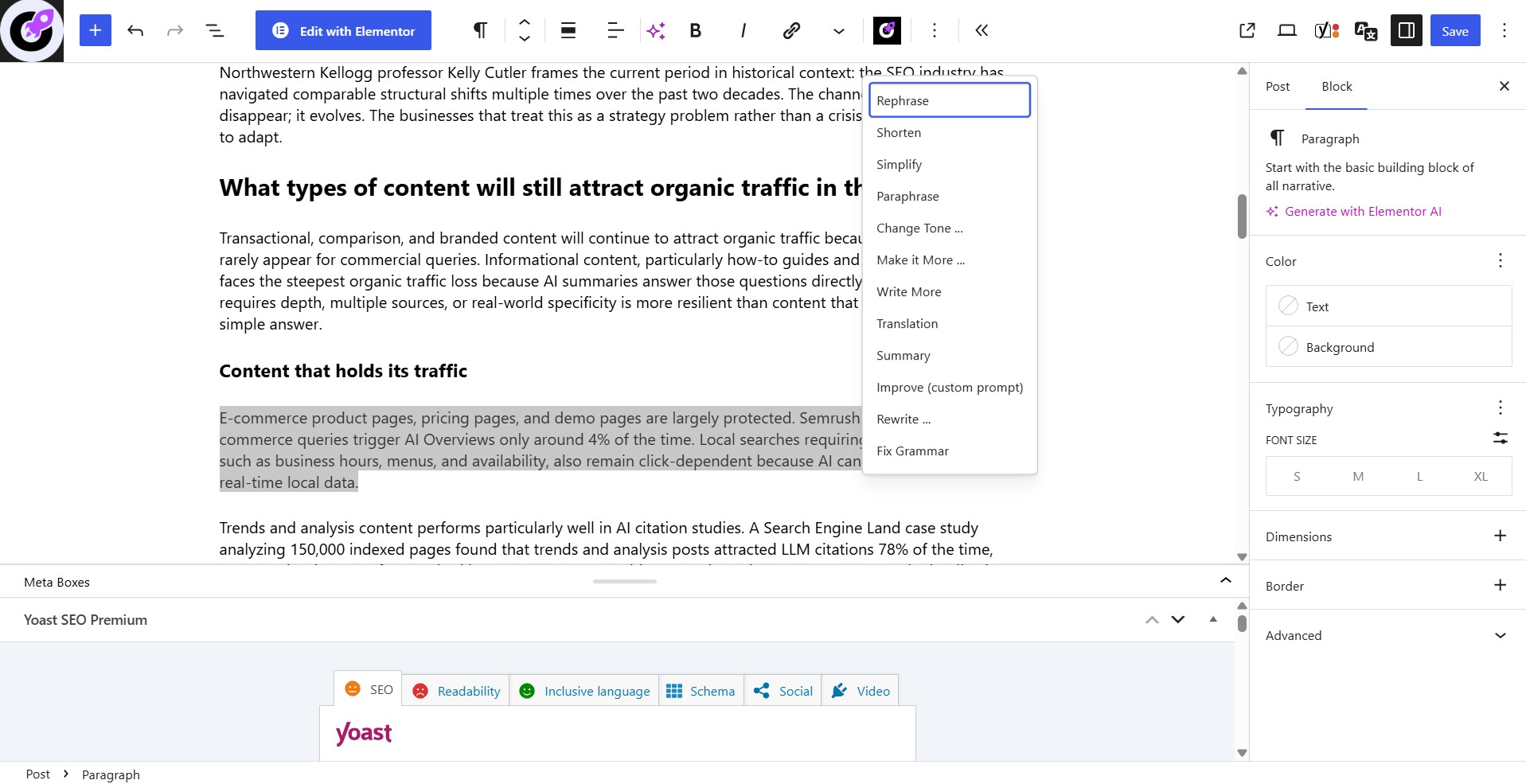Open editor options kebab menu
This screenshot has height=784, width=1526.
pos(1505,30)
